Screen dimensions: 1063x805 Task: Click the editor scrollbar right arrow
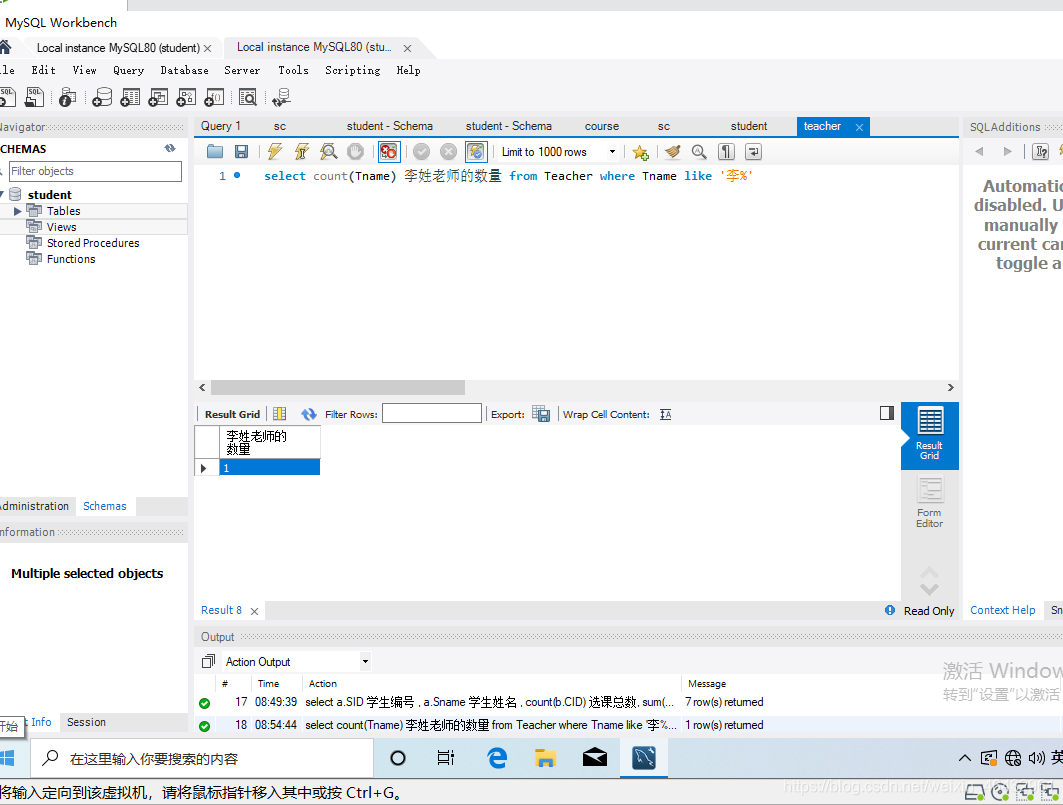coord(950,387)
